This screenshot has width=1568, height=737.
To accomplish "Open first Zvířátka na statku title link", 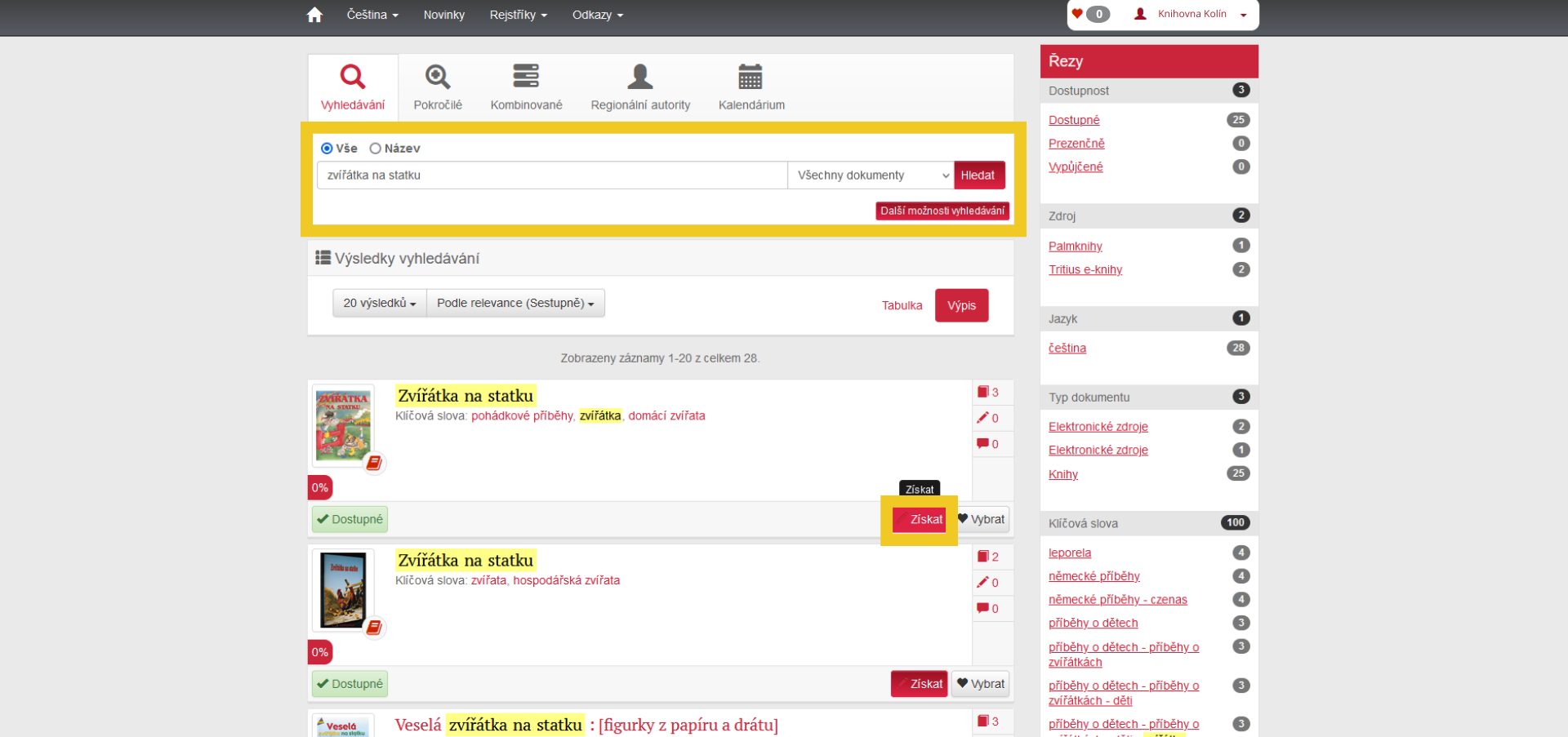I will 465,396.
